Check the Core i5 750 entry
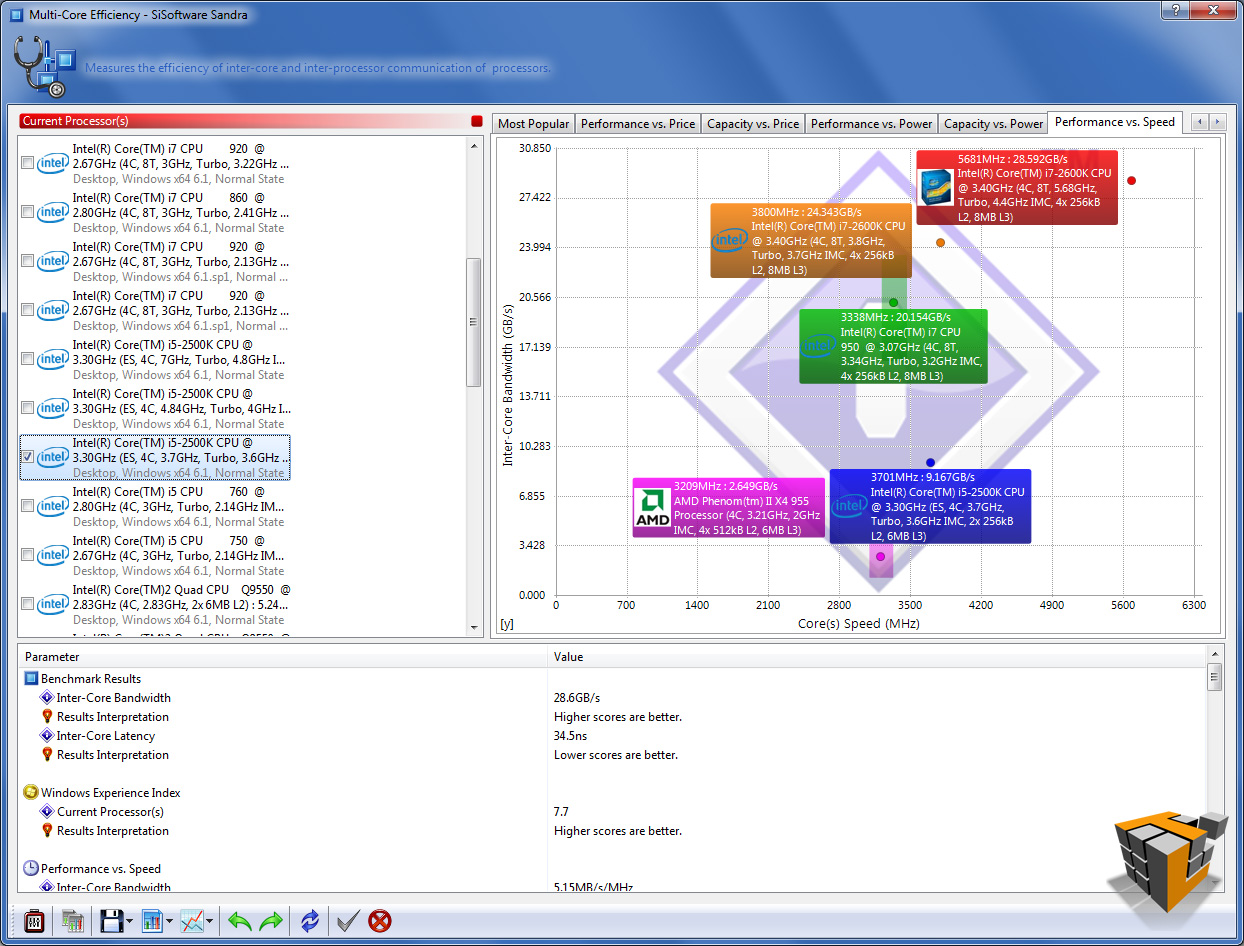The width and height of the screenshot is (1244, 946). pos(27,555)
